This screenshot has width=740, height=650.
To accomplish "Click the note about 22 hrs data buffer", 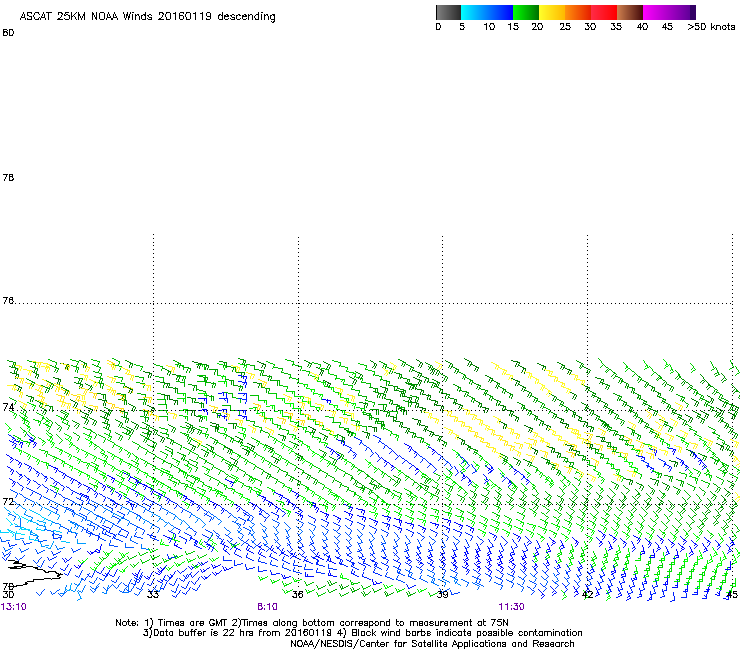I will (x=237, y=633).
